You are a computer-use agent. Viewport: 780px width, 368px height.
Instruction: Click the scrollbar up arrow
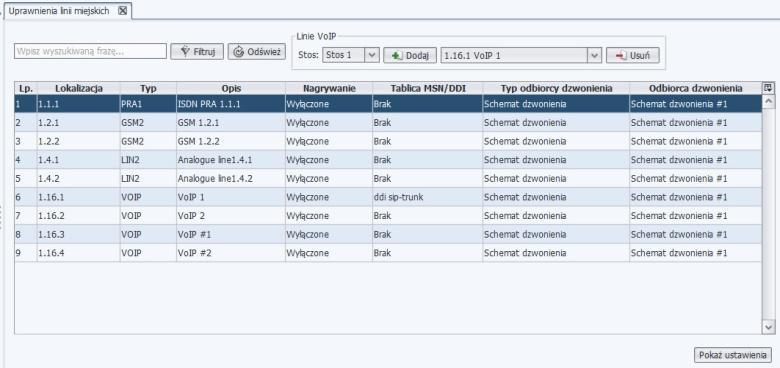[768, 102]
